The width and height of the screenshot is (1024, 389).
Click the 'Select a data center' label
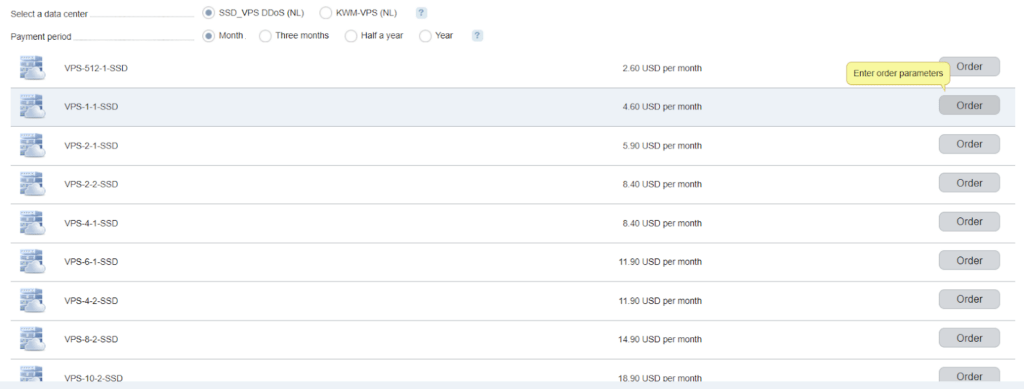[x=49, y=14]
